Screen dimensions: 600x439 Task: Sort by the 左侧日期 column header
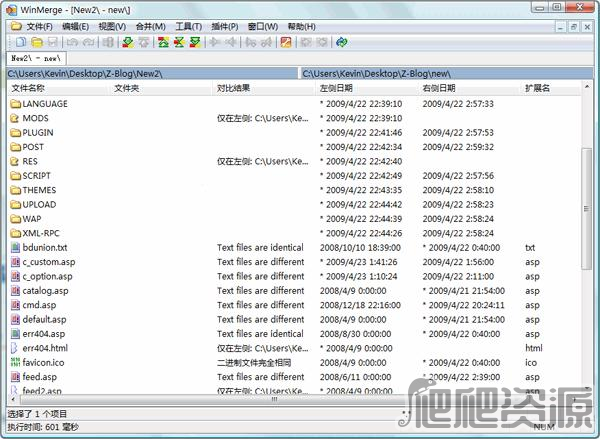tap(367, 88)
